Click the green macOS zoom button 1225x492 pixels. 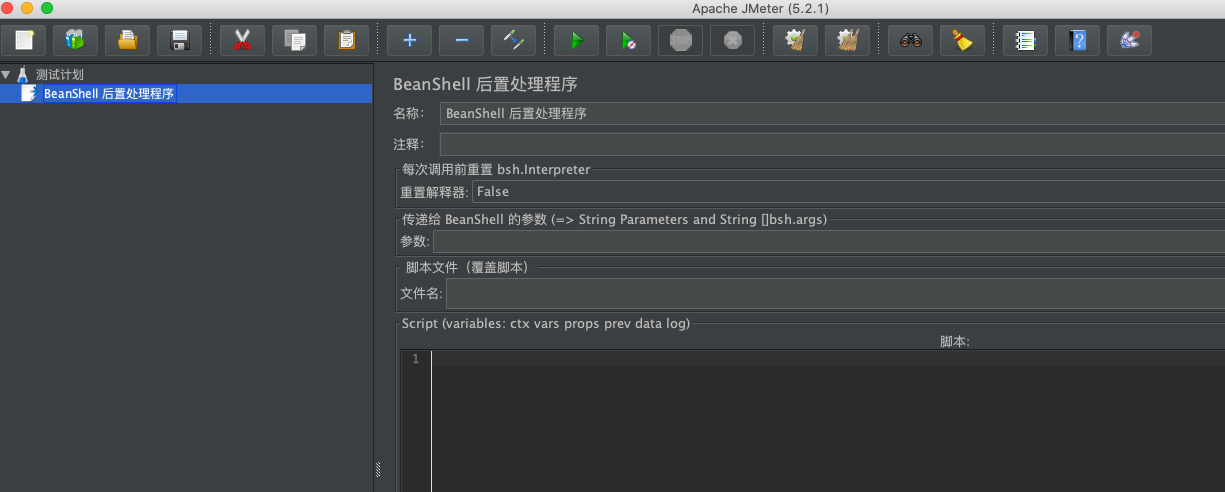(x=47, y=8)
